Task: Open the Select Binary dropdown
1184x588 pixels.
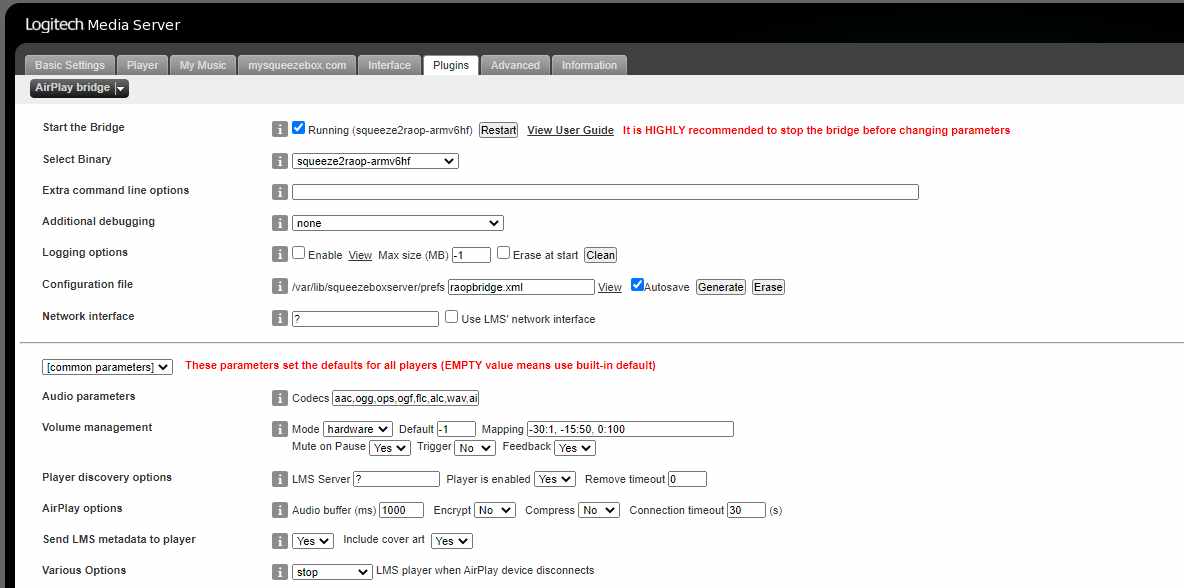Action: 375,161
